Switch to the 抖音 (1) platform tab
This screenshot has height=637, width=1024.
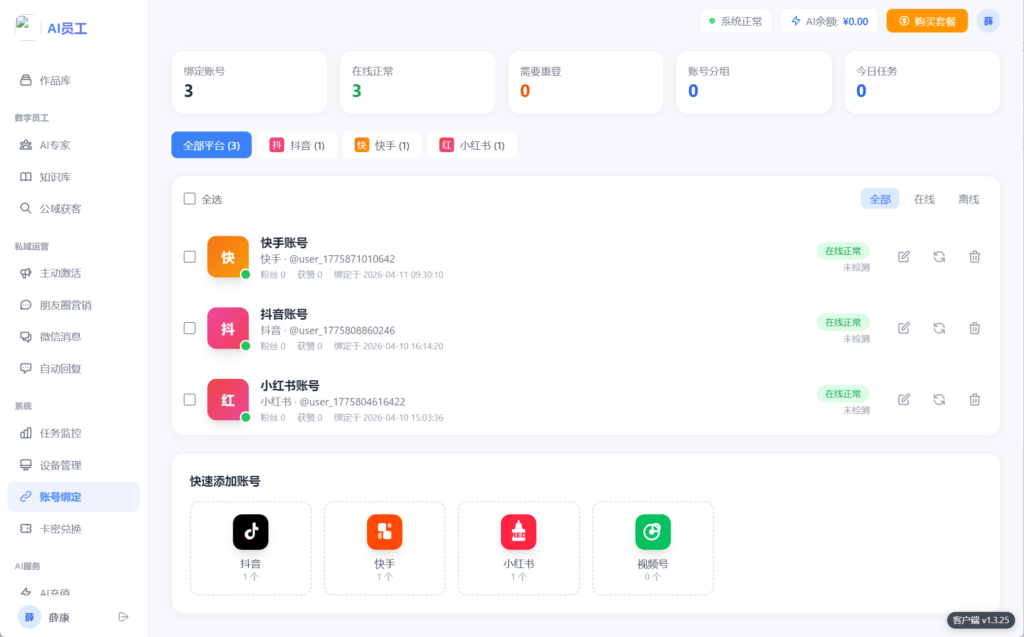[x=297, y=146]
